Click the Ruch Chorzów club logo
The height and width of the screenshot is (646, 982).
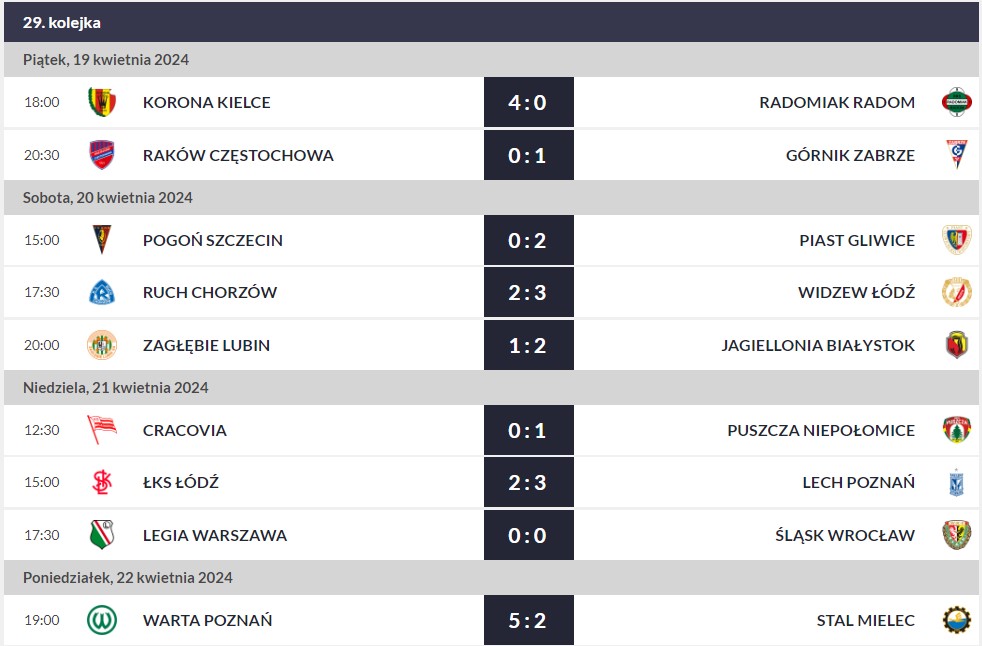tap(101, 293)
